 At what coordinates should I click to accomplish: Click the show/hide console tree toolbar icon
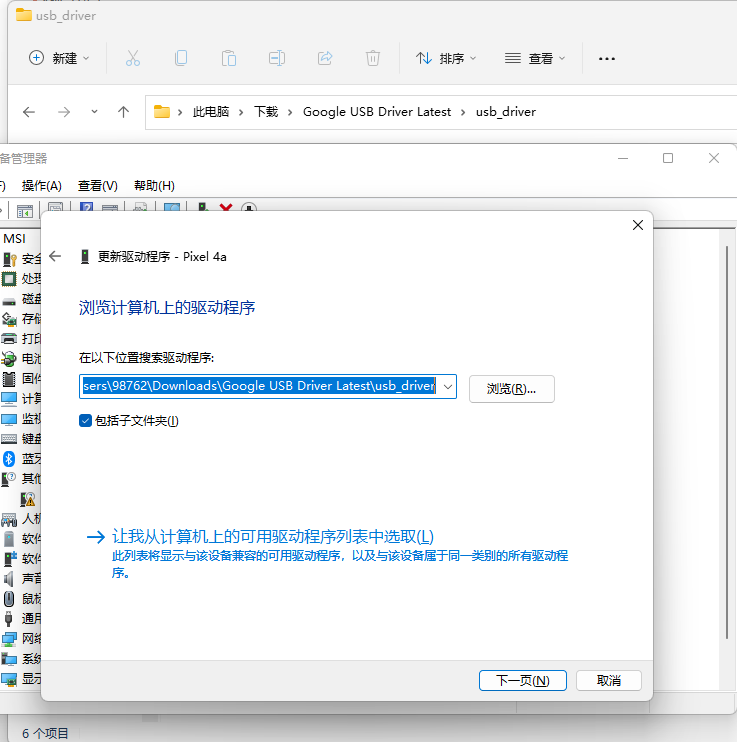click(x=25, y=211)
